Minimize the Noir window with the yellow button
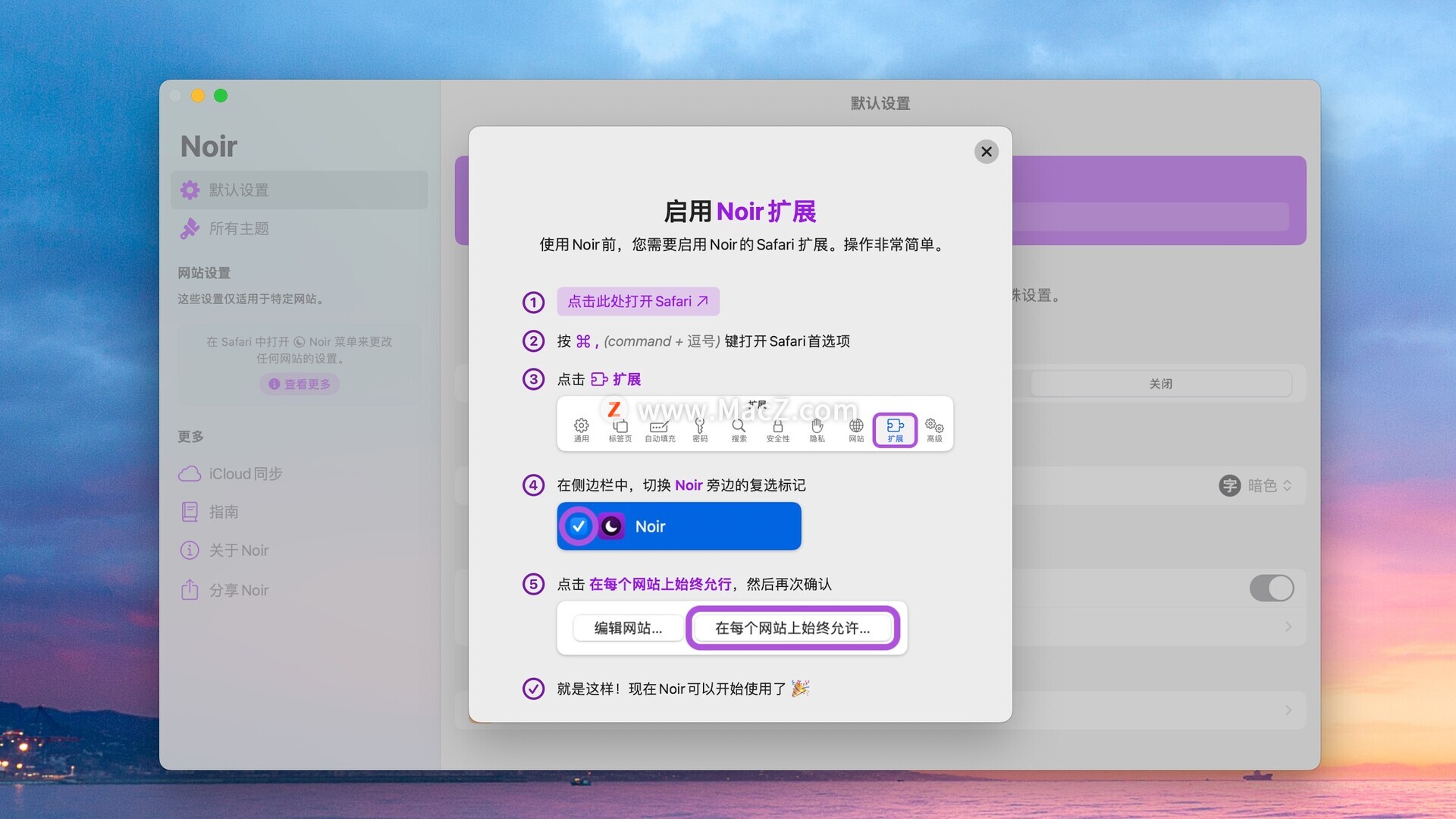Screen dimensions: 1456x819 [198, 96]
